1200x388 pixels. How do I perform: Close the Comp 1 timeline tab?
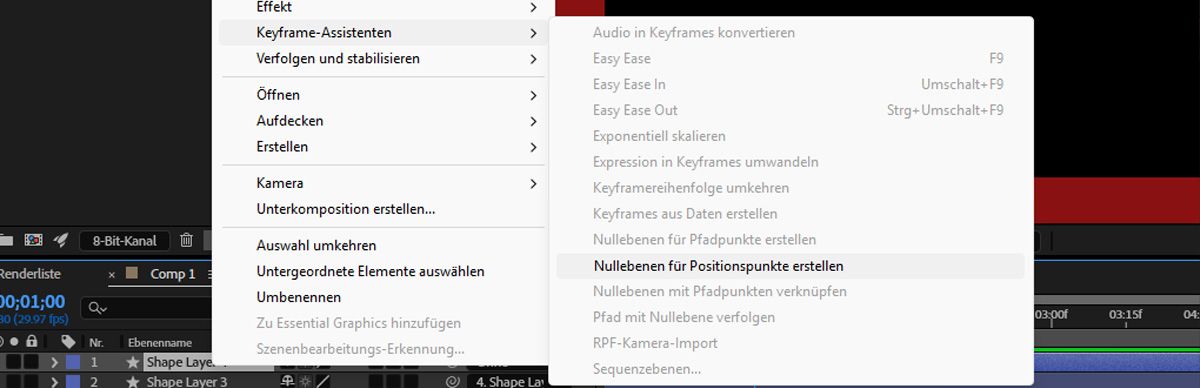[x=112, y=274]
